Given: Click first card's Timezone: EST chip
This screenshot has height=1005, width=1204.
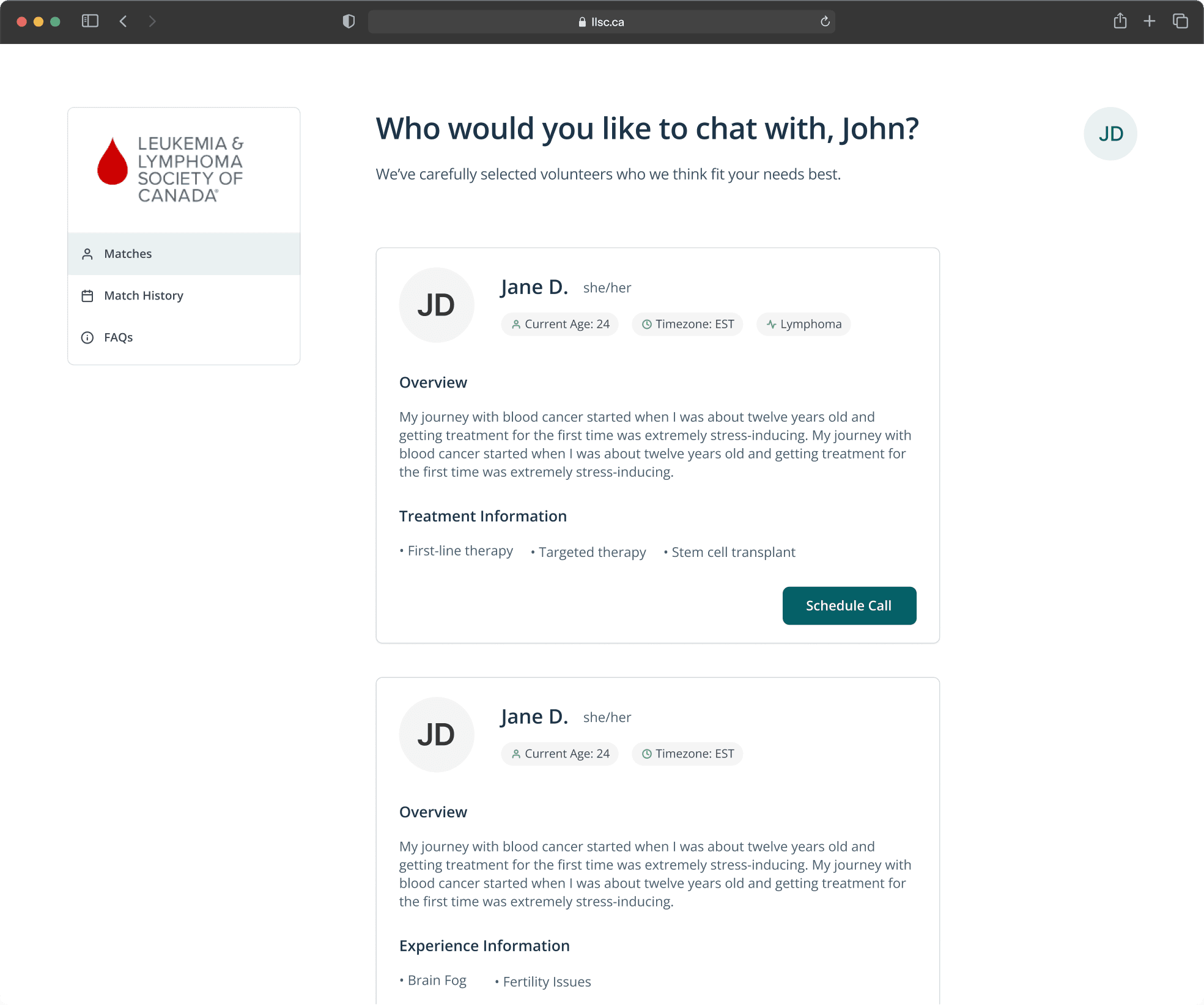Looking at the screenshot, I should [687, 324].
